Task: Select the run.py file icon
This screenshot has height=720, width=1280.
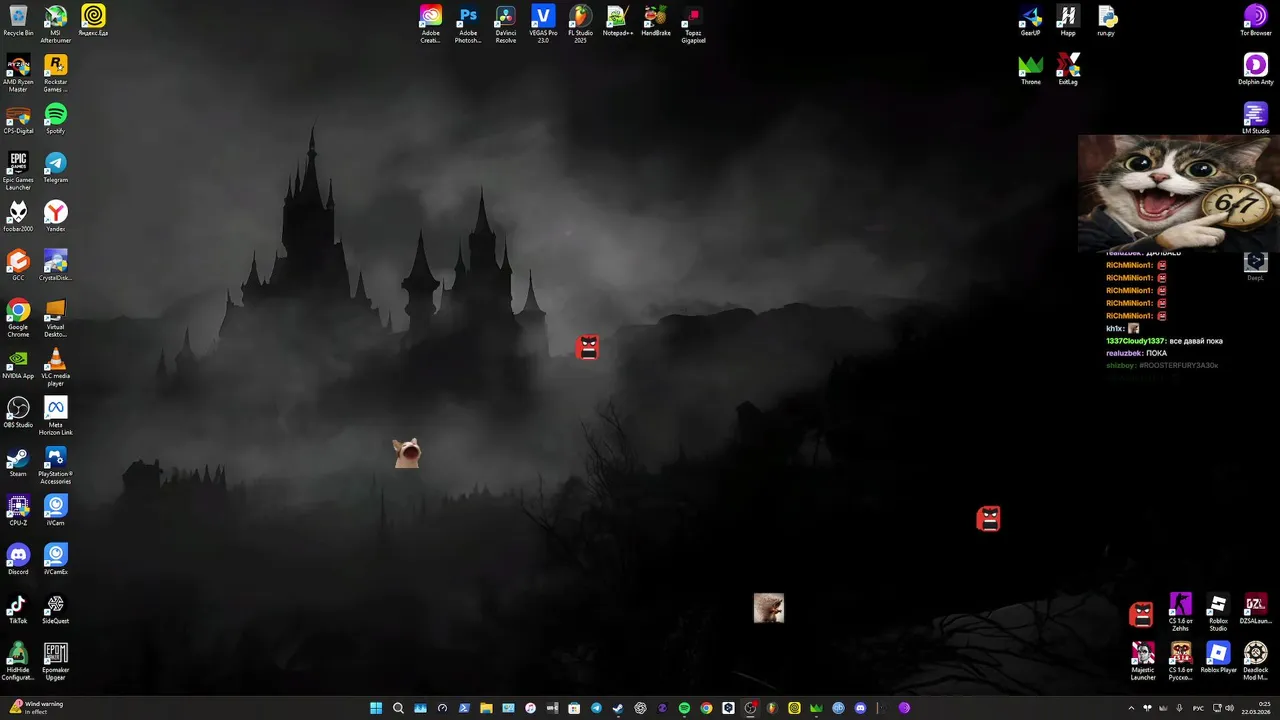Action: (x=1106, y=21)
